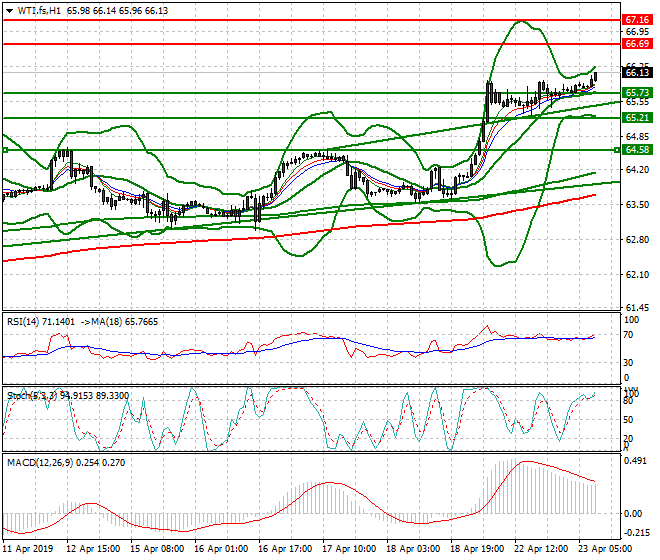Viewport: 660px width, 560px height.
Task: Select the green 65.73 price level label
Action: pos(637,92)
